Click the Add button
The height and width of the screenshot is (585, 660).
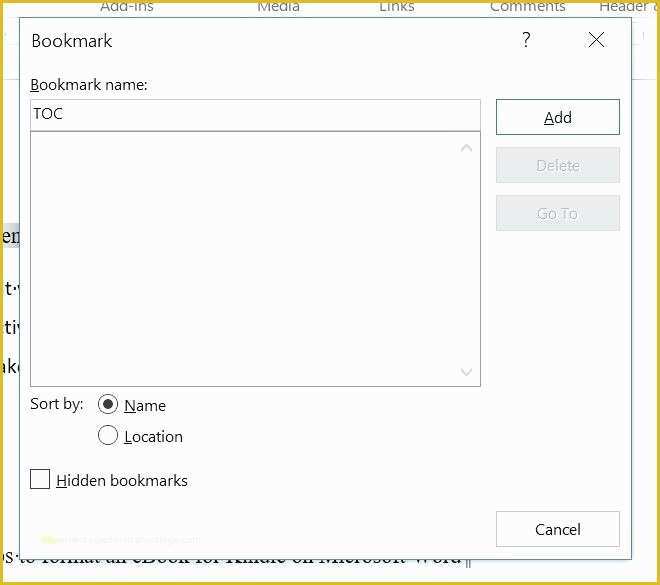557,117
